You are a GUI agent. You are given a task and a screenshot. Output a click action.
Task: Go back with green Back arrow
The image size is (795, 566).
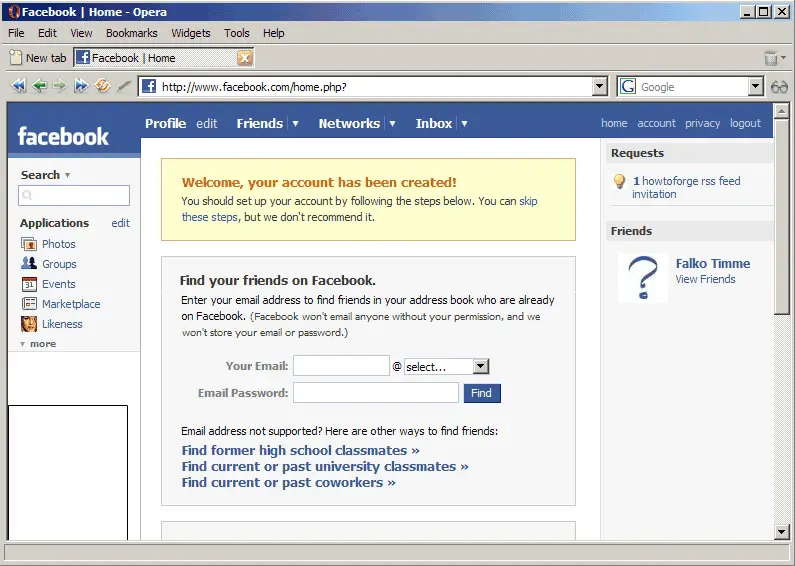pyautogui.click(x=40, y=86)
